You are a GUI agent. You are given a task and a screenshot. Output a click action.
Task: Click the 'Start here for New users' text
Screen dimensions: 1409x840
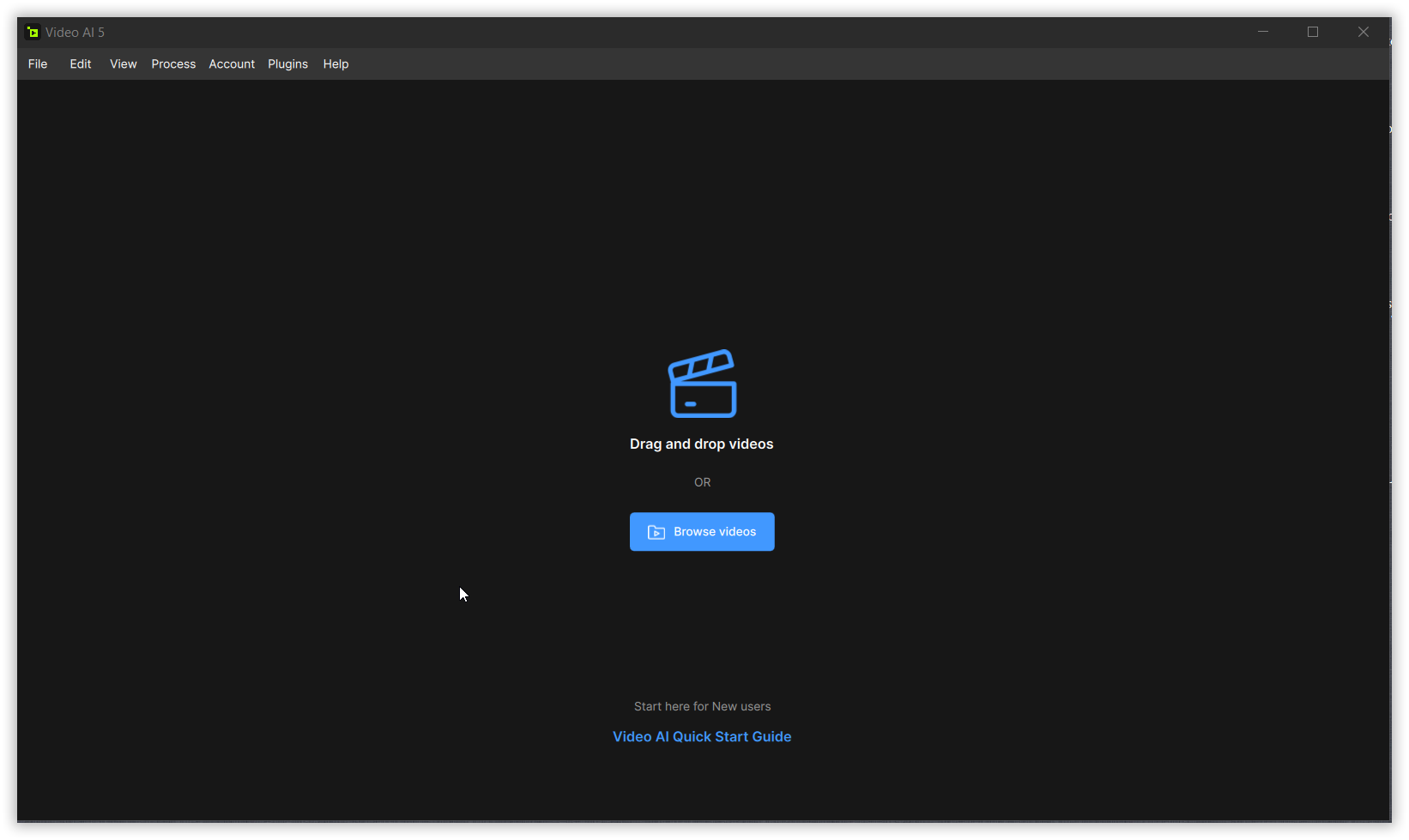click(x=703, y=707)
